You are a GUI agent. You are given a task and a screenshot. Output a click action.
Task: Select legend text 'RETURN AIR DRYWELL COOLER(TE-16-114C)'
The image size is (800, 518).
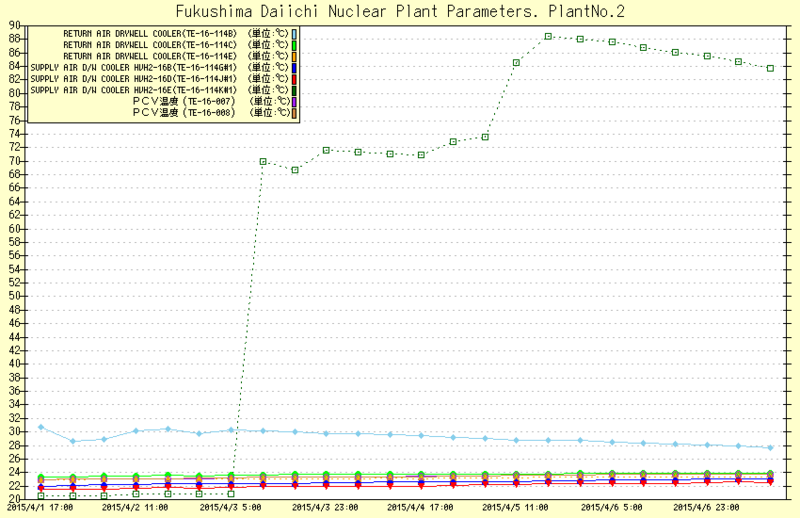(x=150, y=45)
